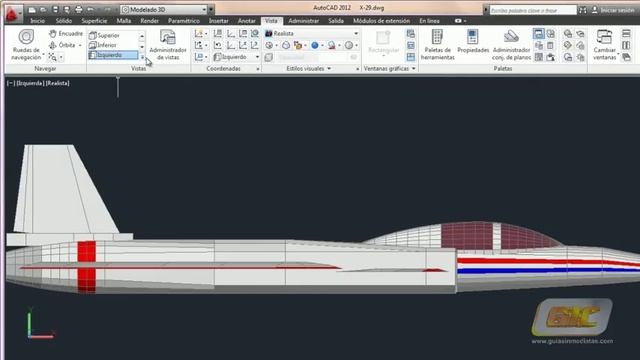The height and width of the screenshot is (360, 640).
Task: Open the Realista visual style dropdown
Action: tap(311, 33)
